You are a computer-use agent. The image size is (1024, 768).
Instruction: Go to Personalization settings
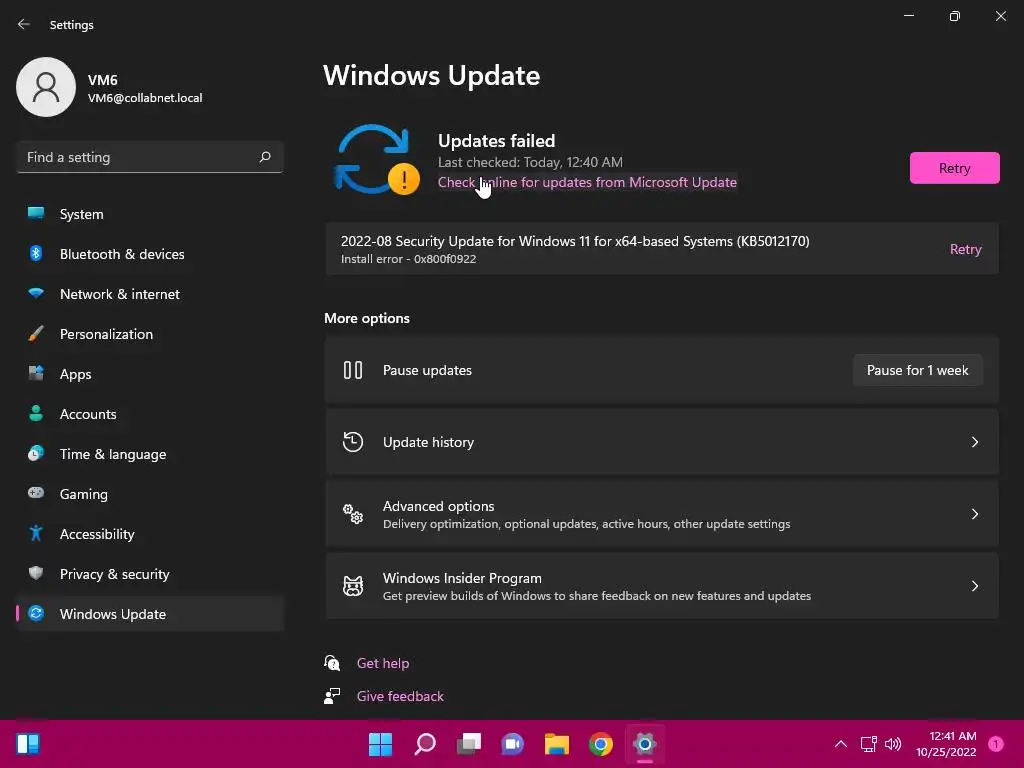click(x=150, y=334)
